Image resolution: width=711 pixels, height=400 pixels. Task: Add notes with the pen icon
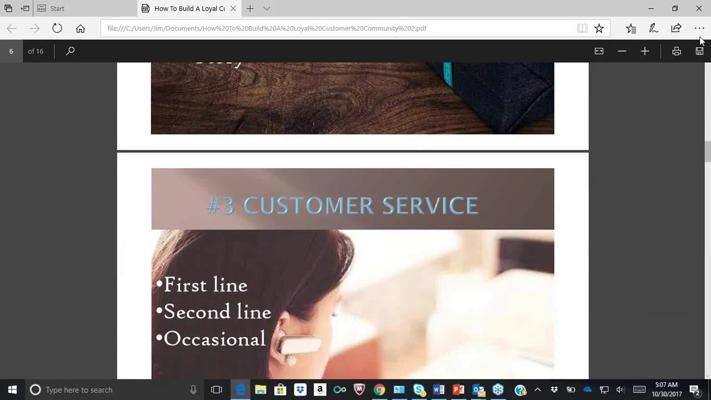coord(653,28)
